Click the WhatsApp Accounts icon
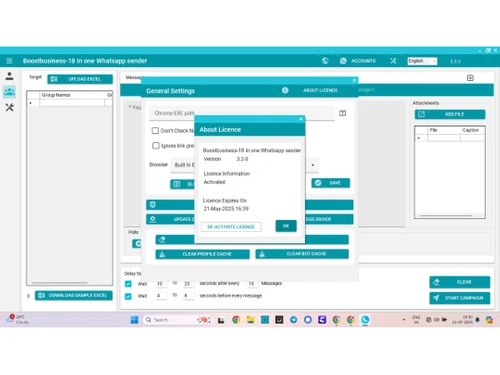 (343, 61)
